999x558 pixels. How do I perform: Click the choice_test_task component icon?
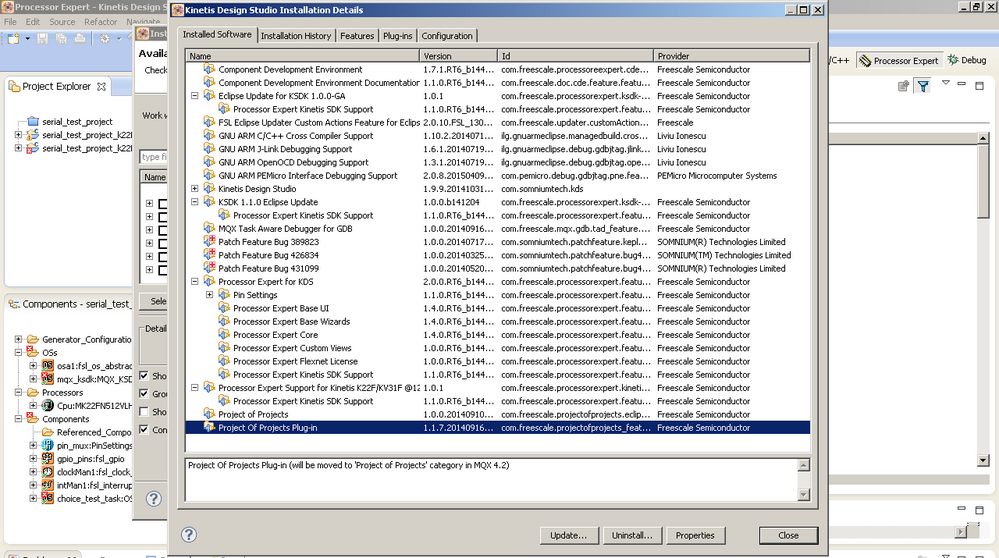point(48,498)
